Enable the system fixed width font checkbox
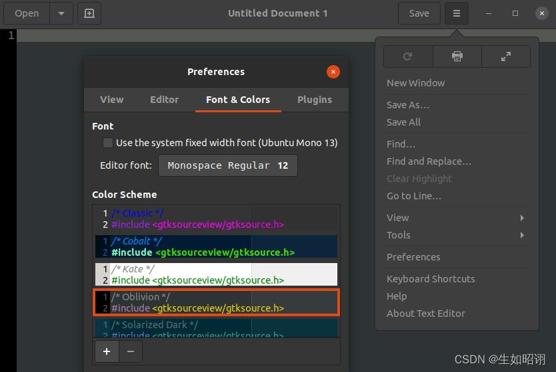The width and height of the screenshot is (556, 372). tap(108, 143)
